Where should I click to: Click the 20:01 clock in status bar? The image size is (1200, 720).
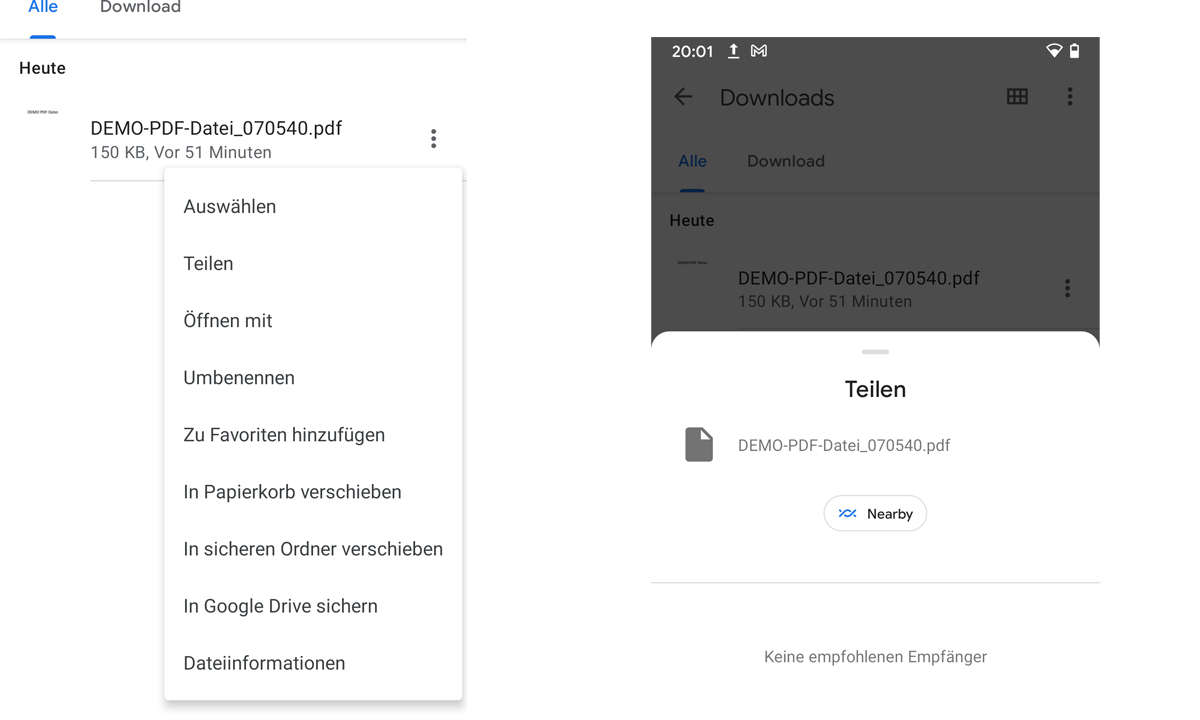[692, 51]
